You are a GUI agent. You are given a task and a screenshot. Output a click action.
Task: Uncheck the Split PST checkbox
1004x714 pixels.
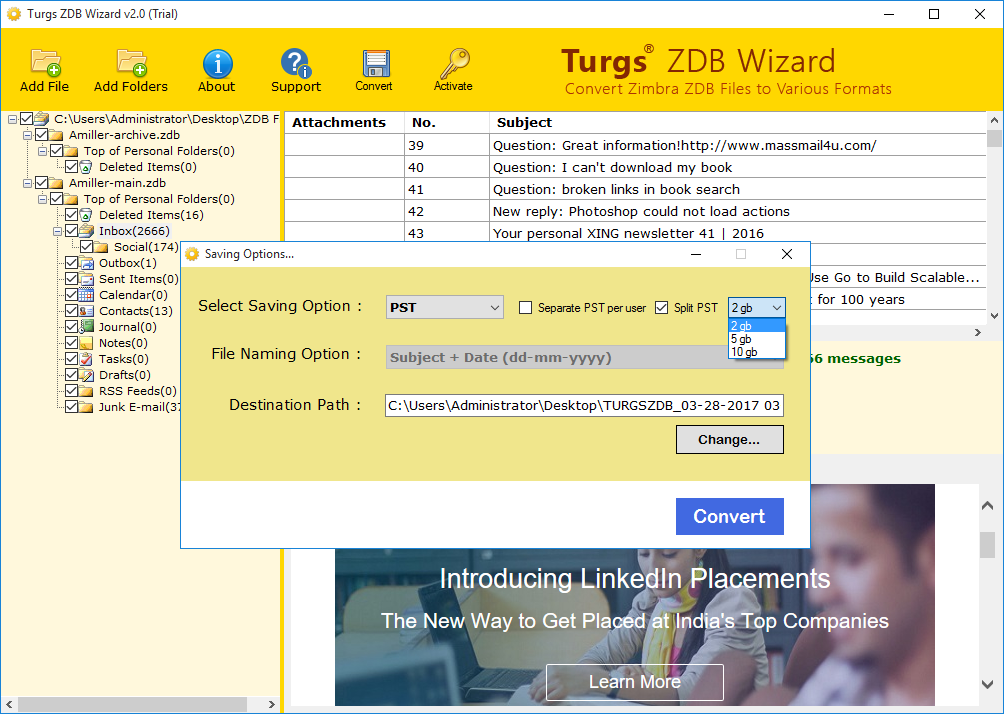tap(661, 308)
